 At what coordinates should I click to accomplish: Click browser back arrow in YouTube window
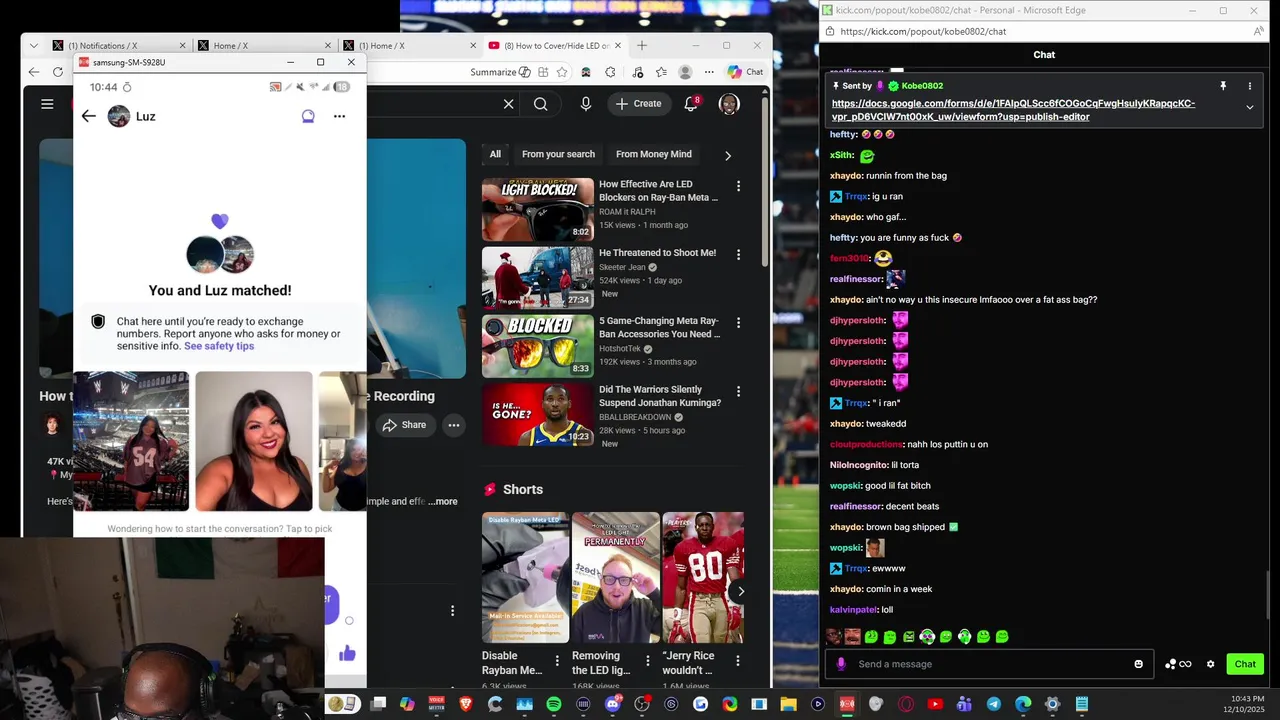click(34, 72)
